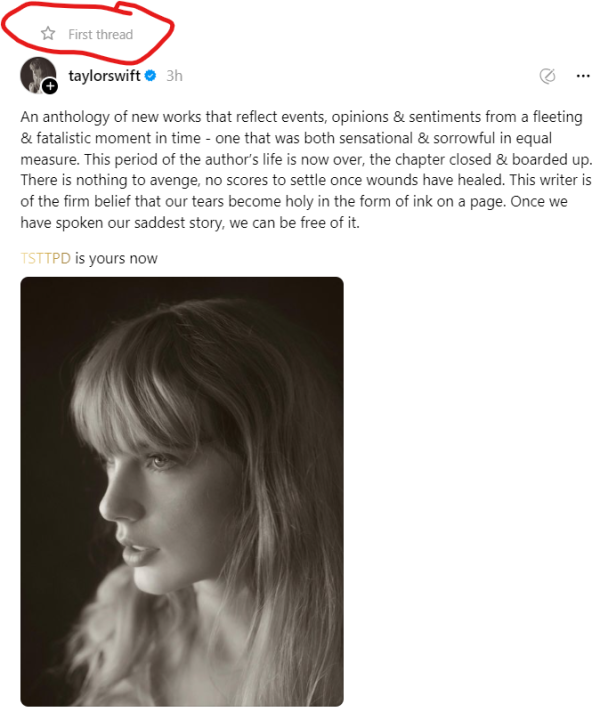Image resolution: width=600 pixels, height=720 pixels.
Task: Click the line beginning 'An anthology of new works'
Action: pos(300,117)
